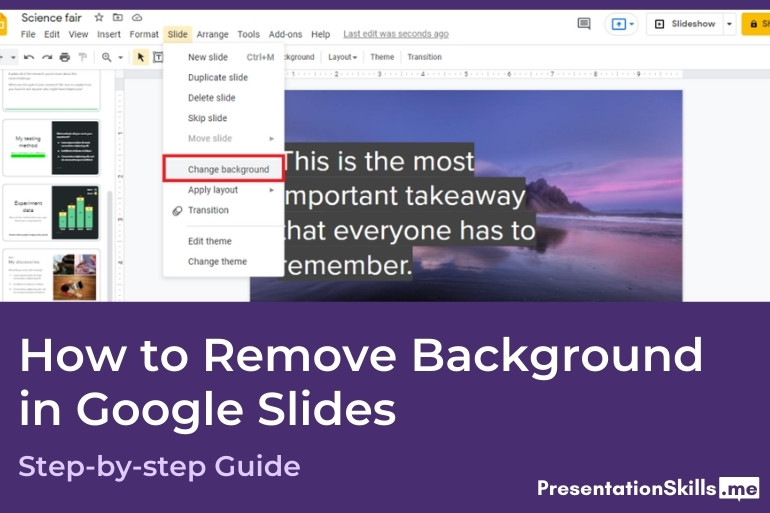This screenshot has width=770, height=513.
Task: Click the Slideshow button
Action: [686, 24]
